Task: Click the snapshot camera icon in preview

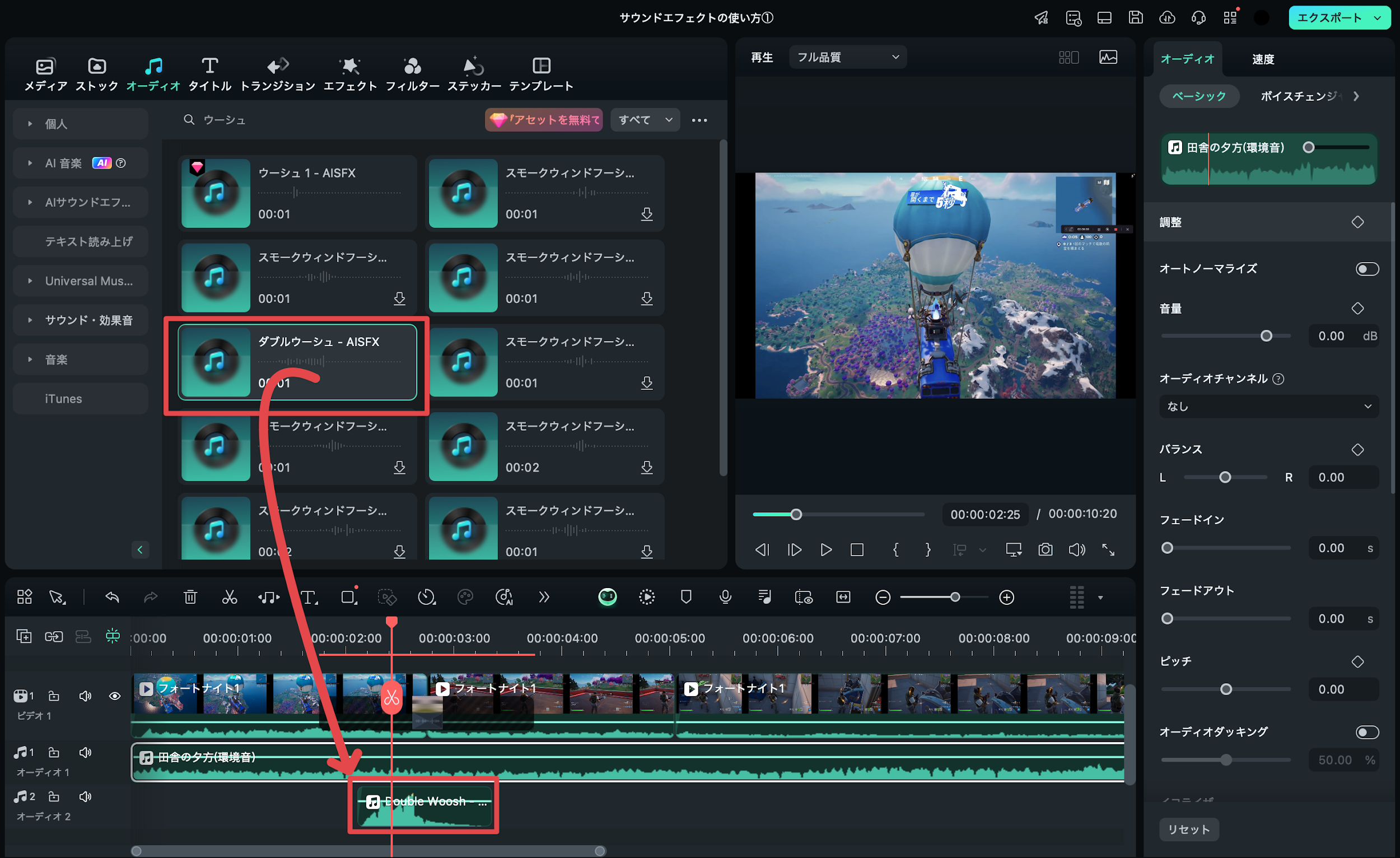Action: pyautogui.click(x=1046, y=549)
